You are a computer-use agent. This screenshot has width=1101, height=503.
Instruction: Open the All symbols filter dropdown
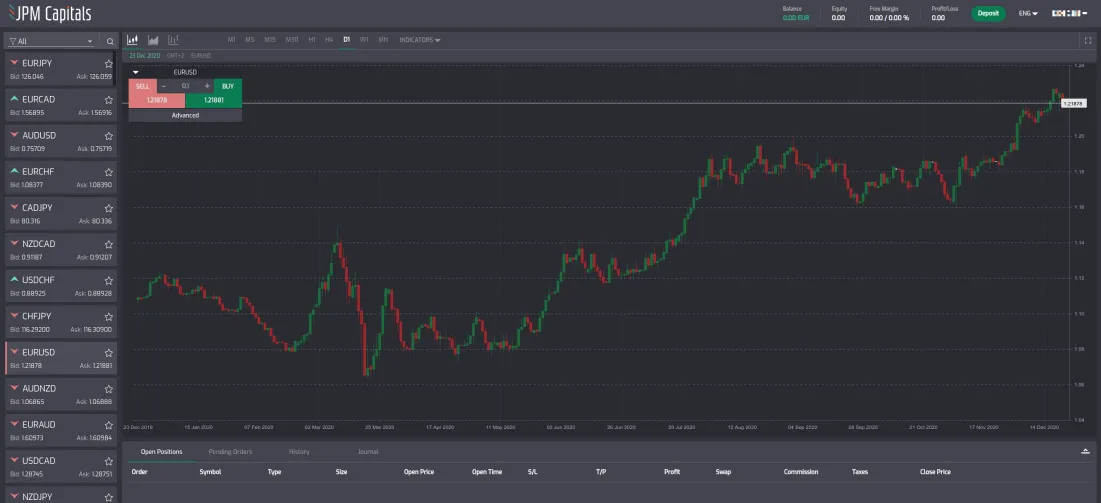(x=51, y=41)
